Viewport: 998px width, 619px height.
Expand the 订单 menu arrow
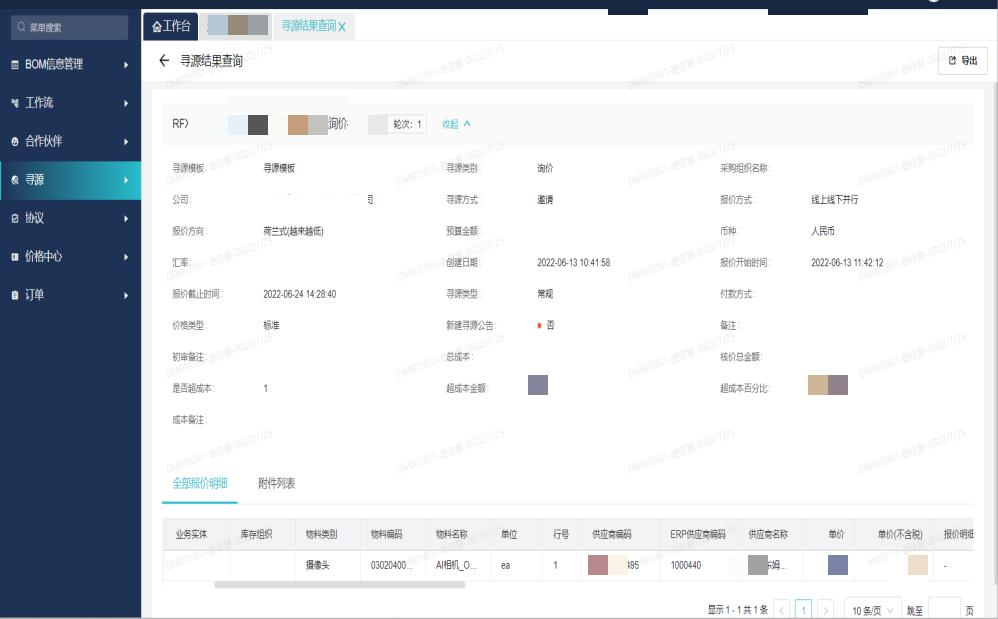[x=126, y=296]
